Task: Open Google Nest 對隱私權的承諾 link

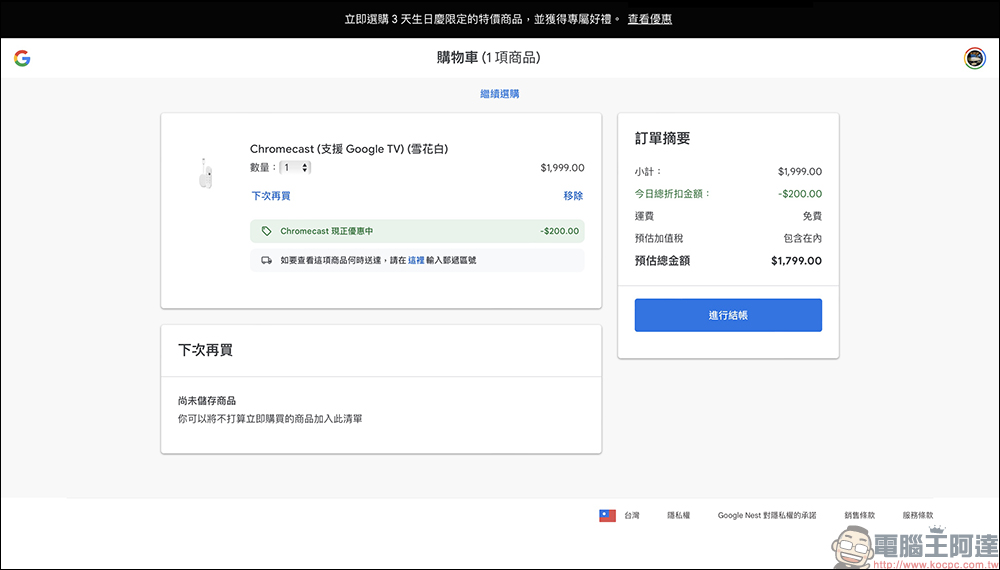Action: 766,516
